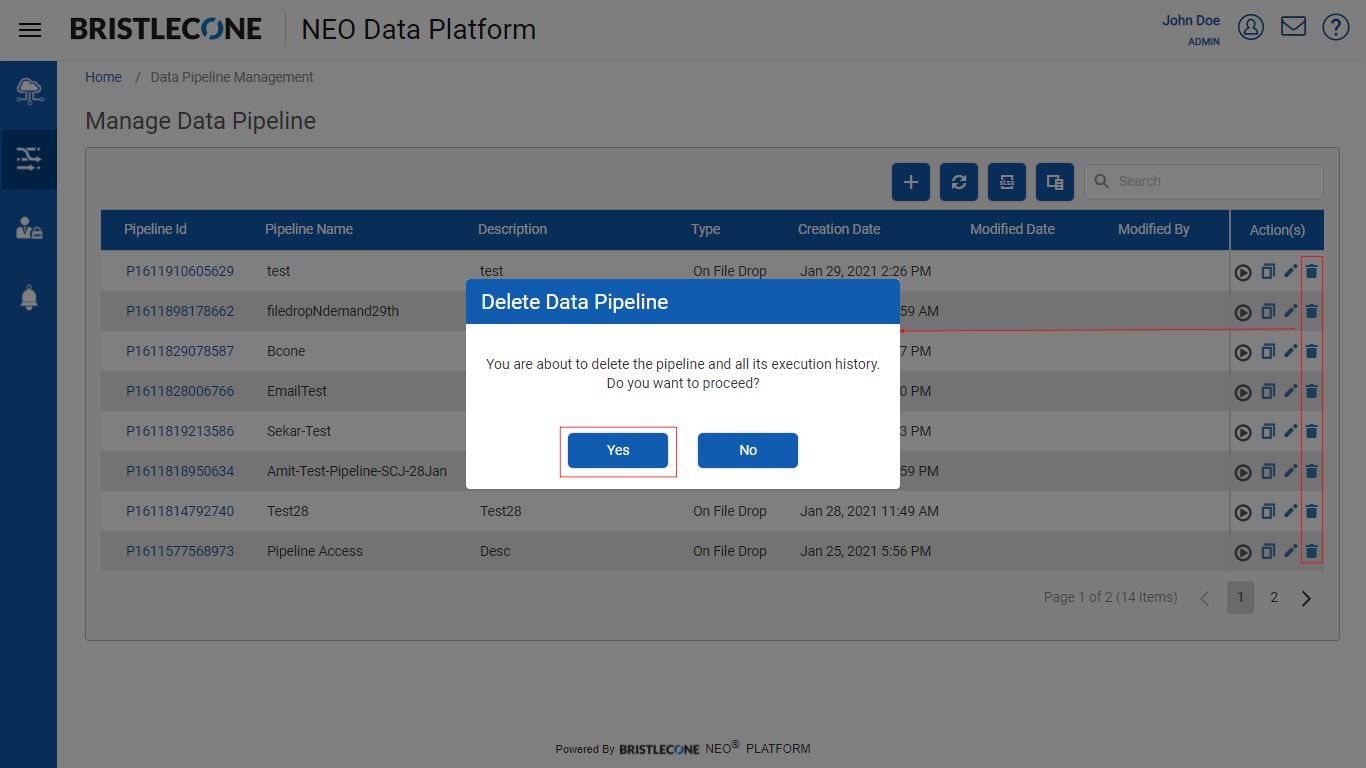Confirm deletion with the Yes button
The height and width of the screenshot is (768, 1366).
pyautogui.click(x=618, y=450)
